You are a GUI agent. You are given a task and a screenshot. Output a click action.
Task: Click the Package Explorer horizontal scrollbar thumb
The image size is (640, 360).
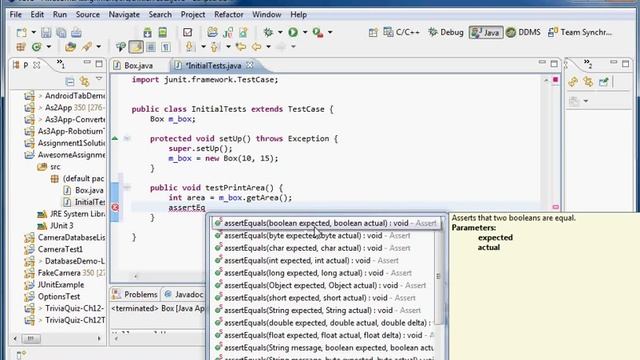[31, 338]
